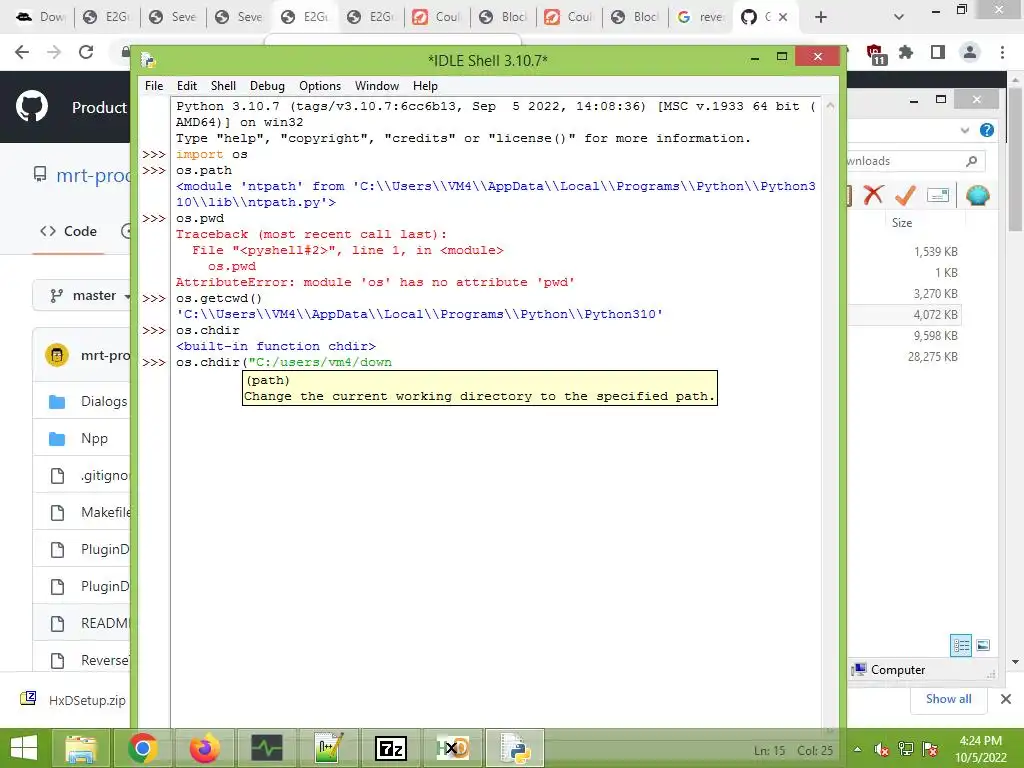Close the active GitHub tab
The width and height of the screenshot is (1024, 768).
(784, 17)
